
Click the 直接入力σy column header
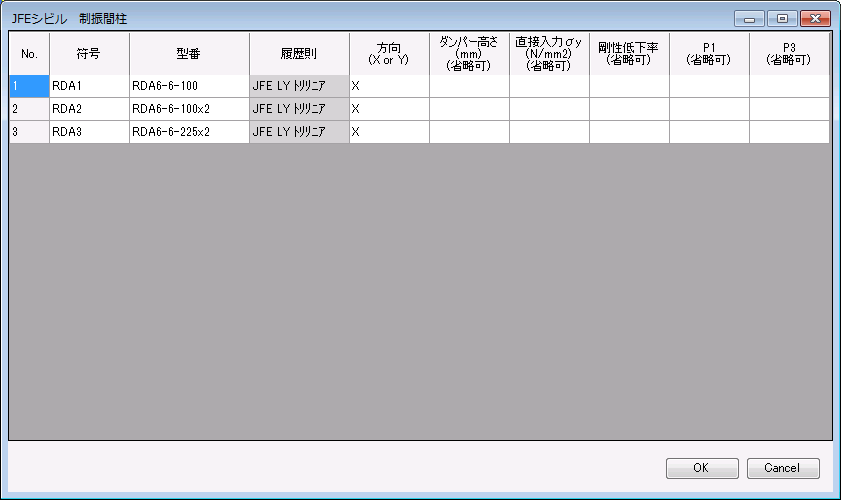coord(549,54)
